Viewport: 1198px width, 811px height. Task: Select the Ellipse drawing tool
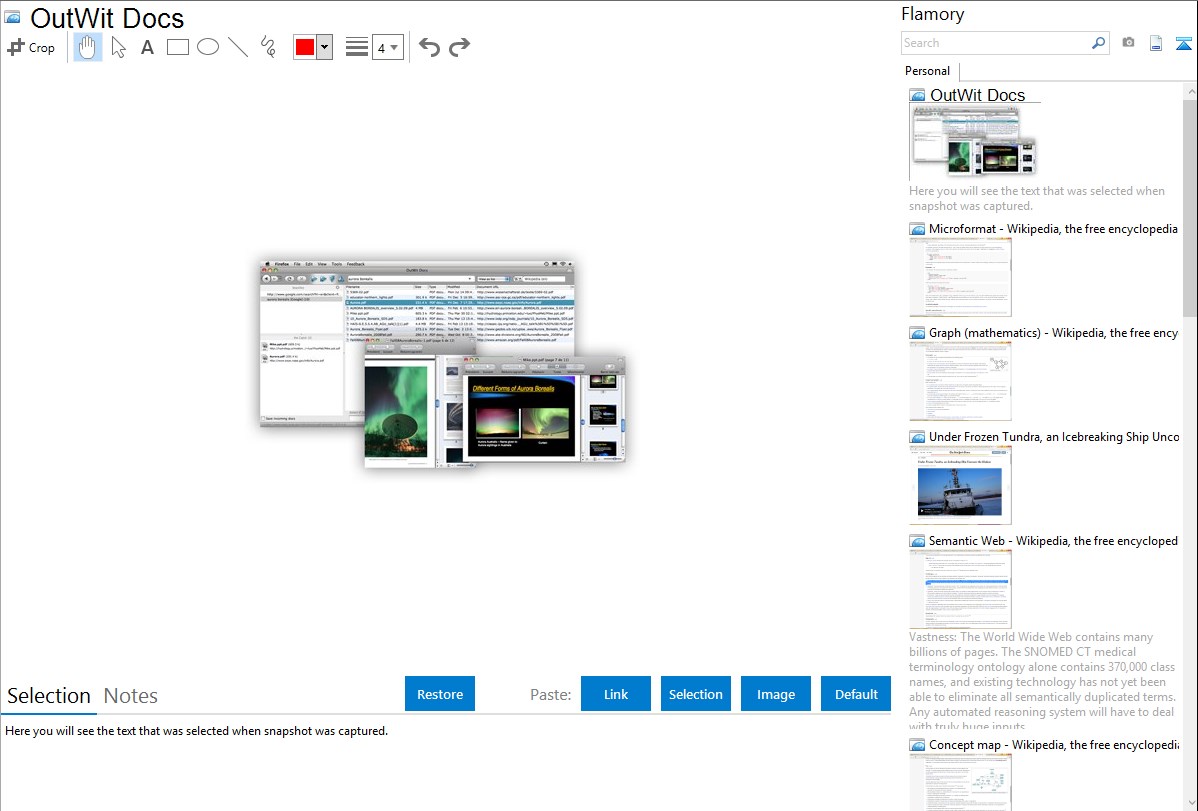208,47
